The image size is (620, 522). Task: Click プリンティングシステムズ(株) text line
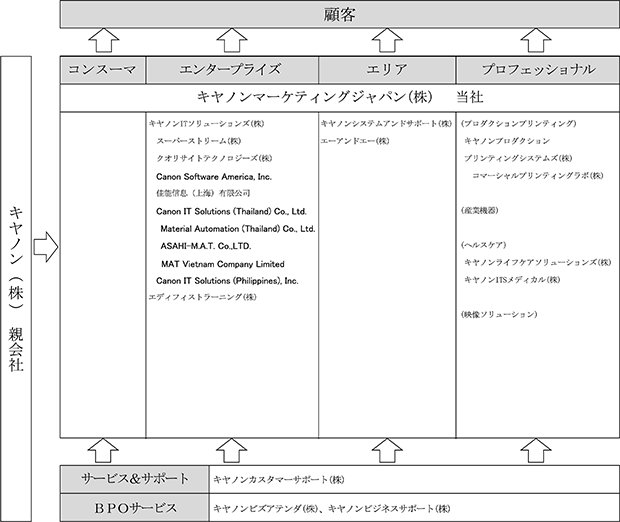pos(518,158)
